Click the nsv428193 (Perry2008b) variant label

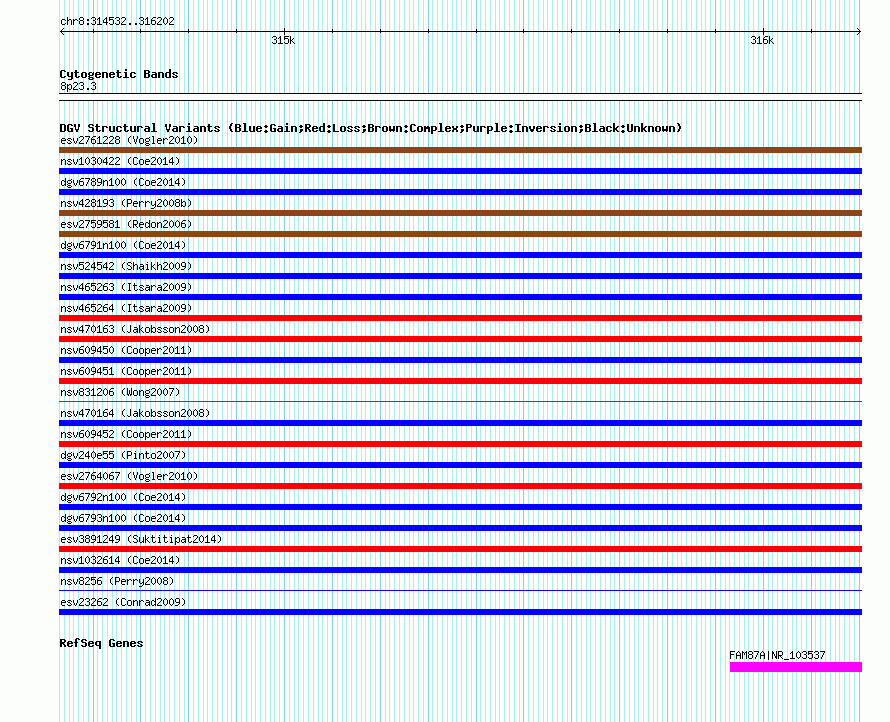[126, 203]
